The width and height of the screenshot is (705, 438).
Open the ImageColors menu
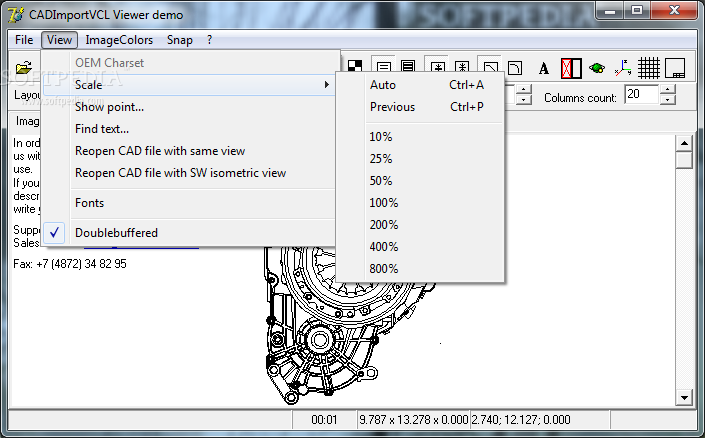[x=119, y=40]
